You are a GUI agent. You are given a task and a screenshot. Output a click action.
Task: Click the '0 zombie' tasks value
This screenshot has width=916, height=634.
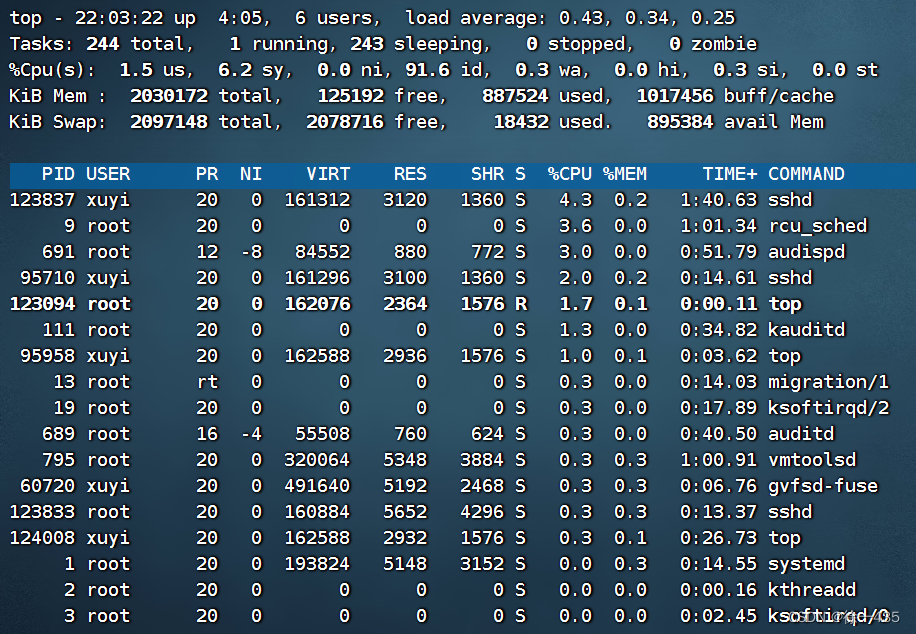pos(713,44)
